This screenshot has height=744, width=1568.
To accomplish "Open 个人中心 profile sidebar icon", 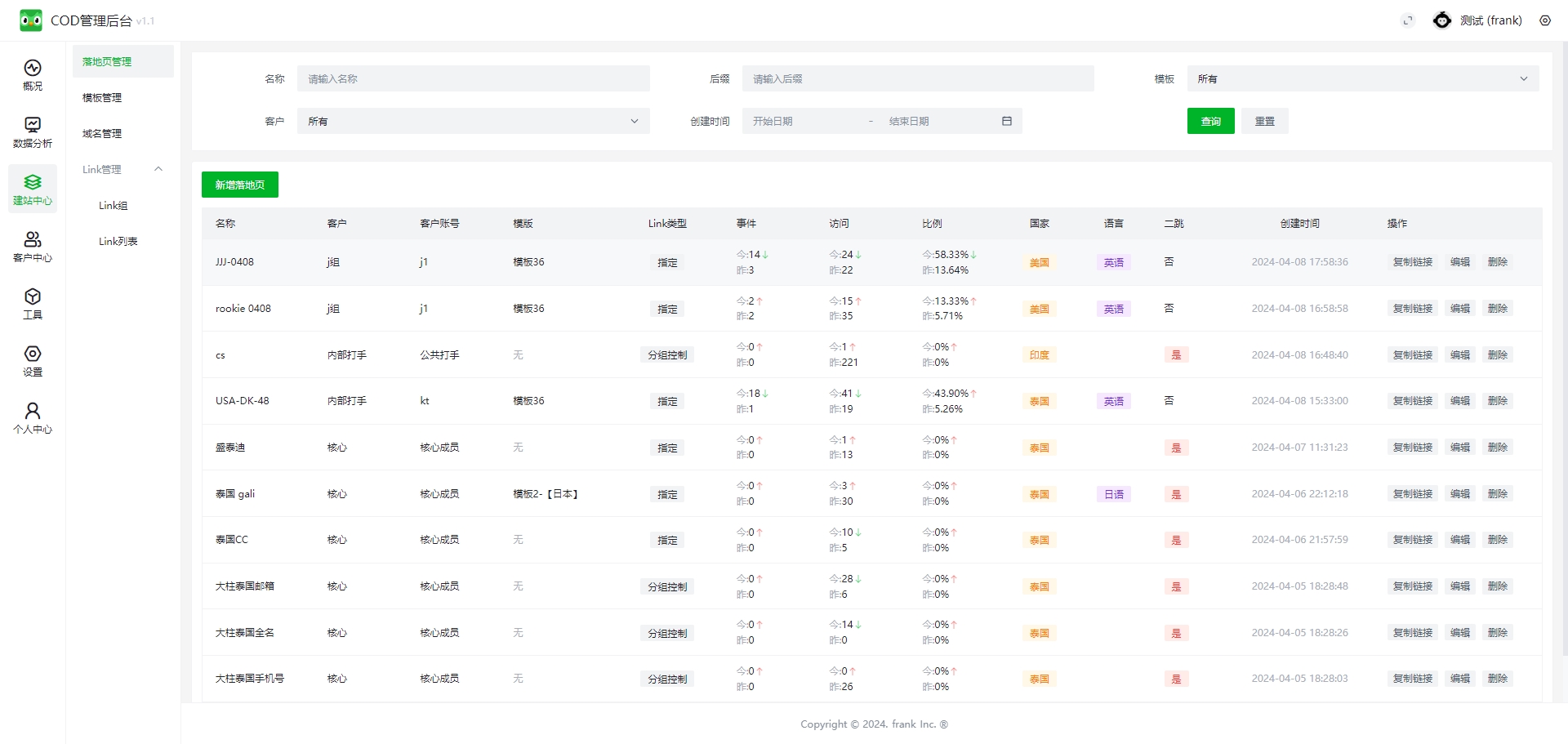I will coord(33,417).
